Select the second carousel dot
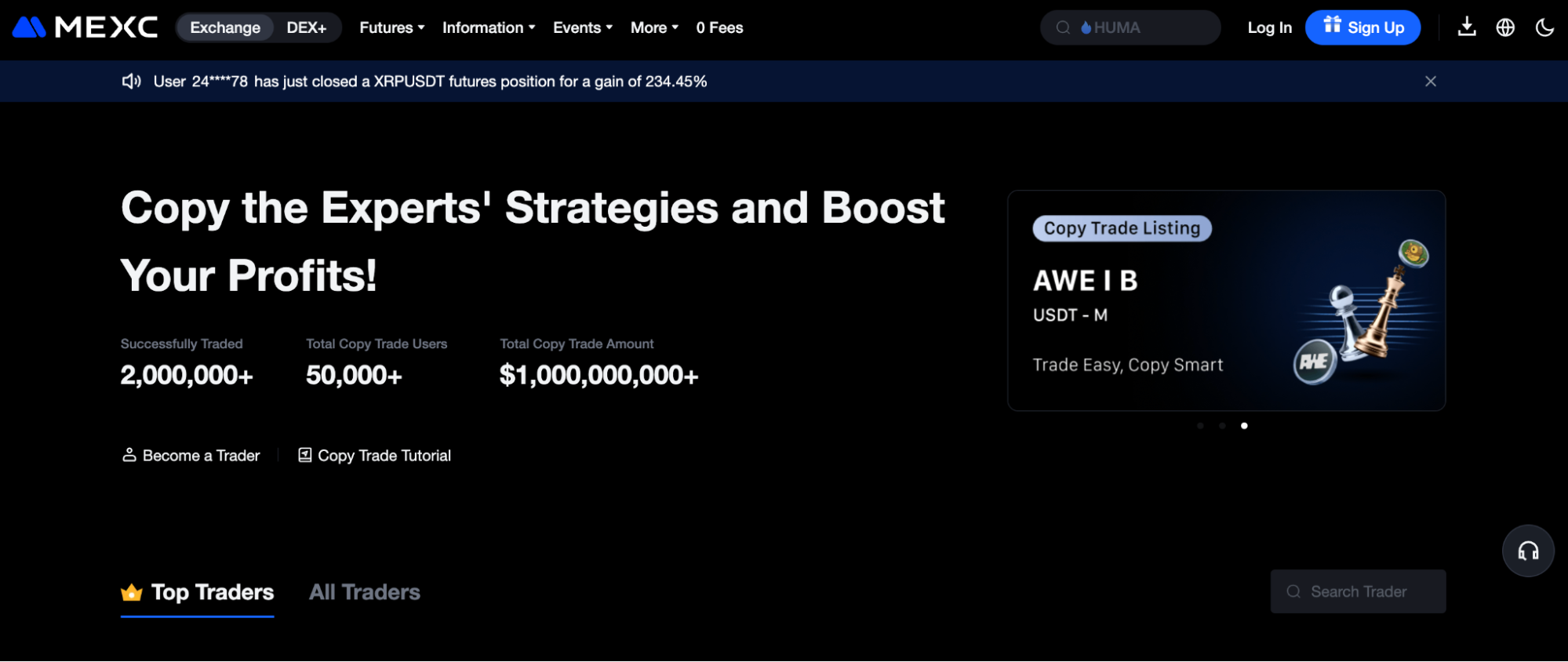 1222,426
